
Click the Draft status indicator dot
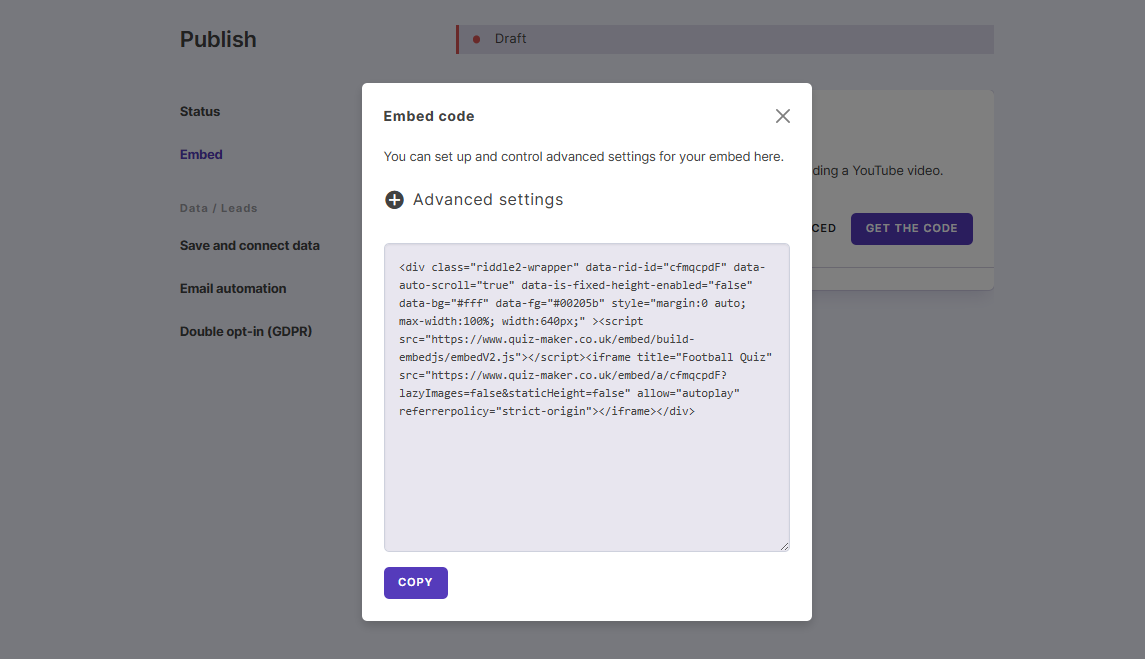pyautogui.click(x=475, y=38)
